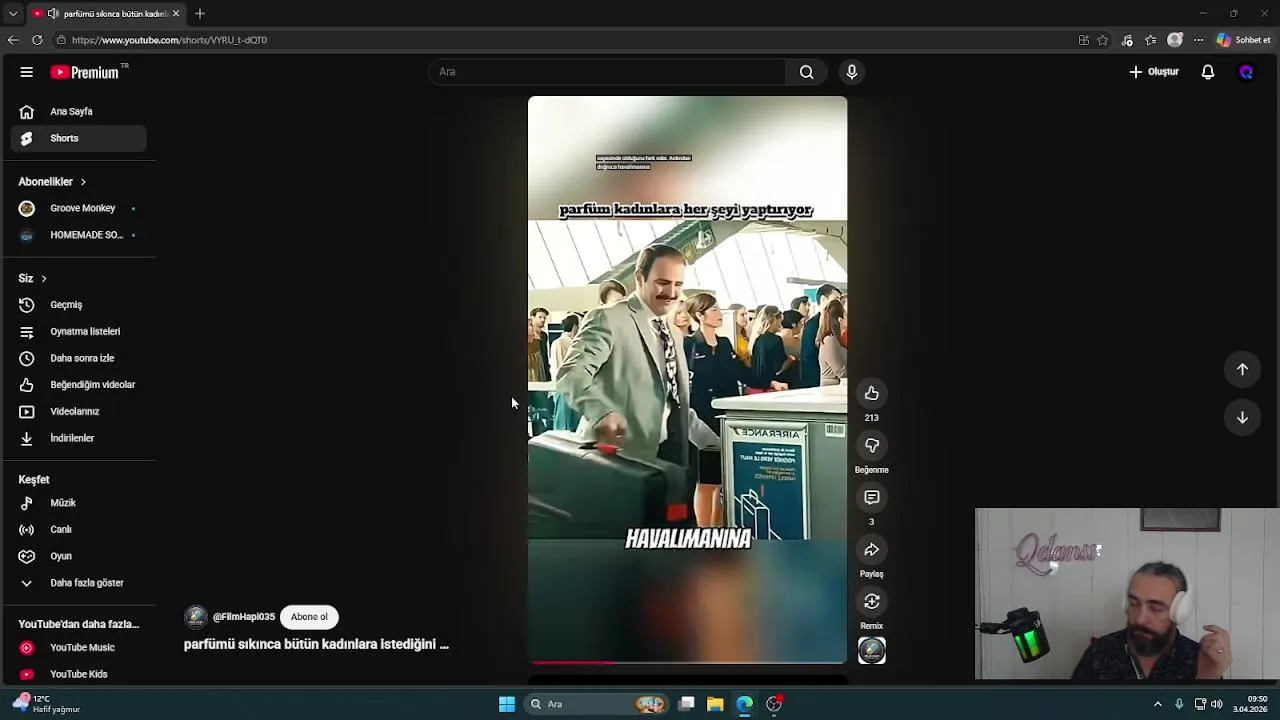Viewport: 1280px width, 720px height.
Task: Go to the previous Short with up arrow
Action: tap(1242, 369)
